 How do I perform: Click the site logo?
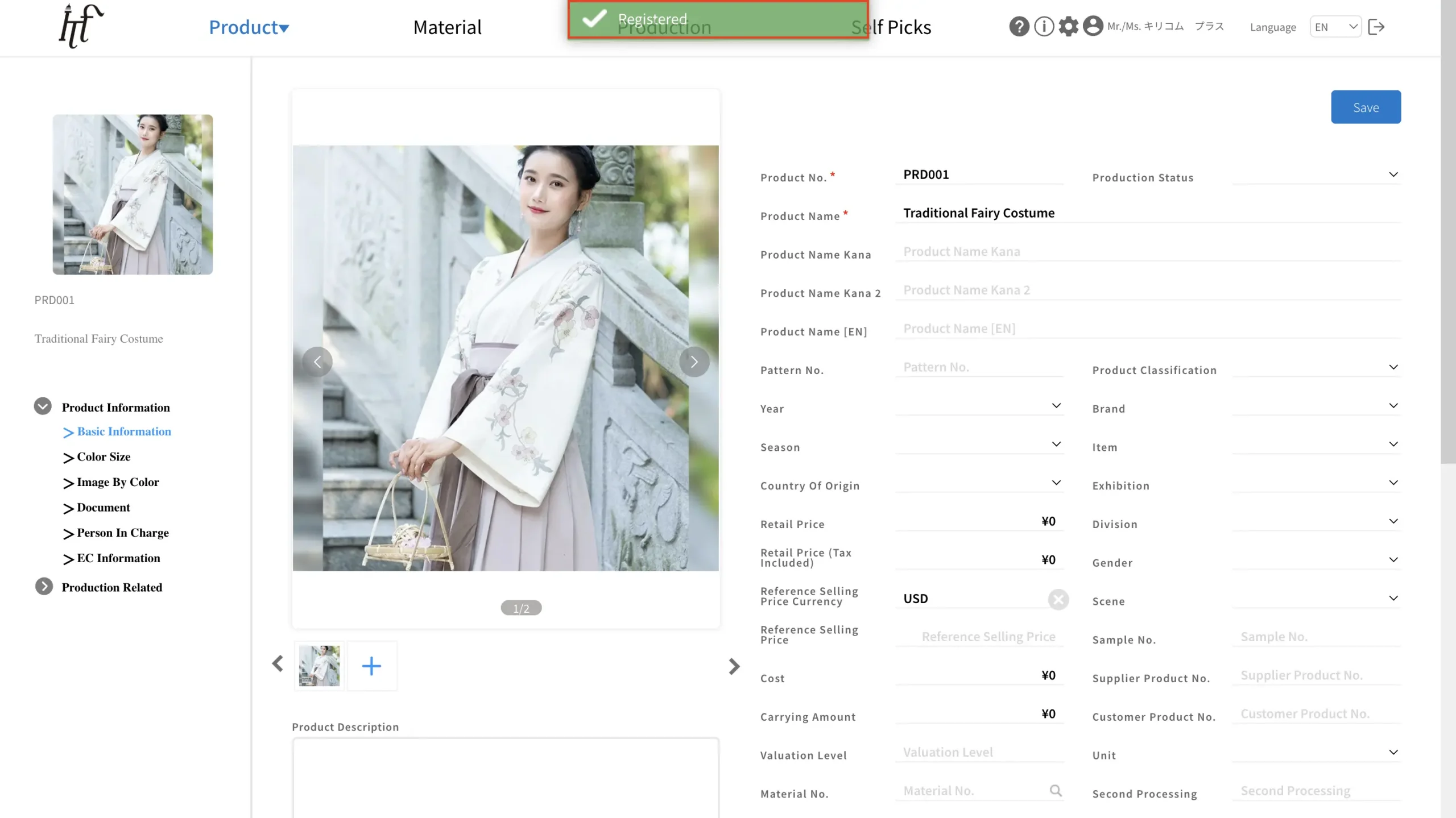tap(81, 26)
